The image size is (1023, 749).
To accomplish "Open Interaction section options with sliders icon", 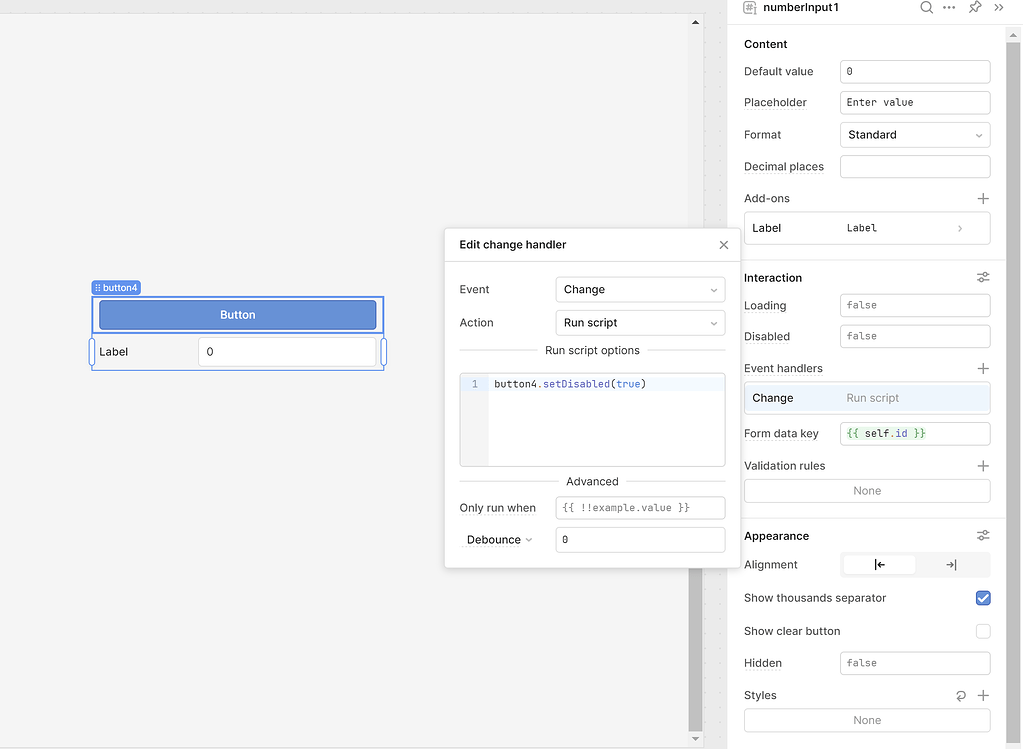I will (983, 277).
